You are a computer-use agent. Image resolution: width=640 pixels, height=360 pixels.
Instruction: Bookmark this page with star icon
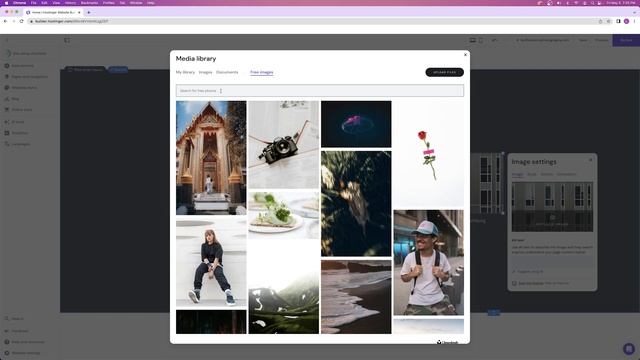609,21
